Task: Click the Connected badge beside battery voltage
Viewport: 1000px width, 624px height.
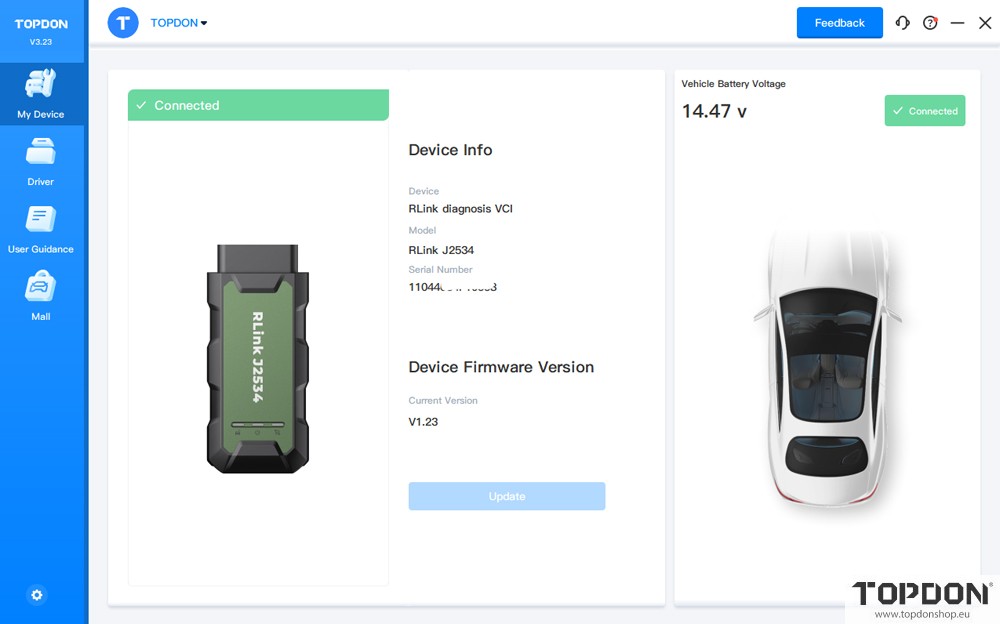Action: (x=924, y=111)
